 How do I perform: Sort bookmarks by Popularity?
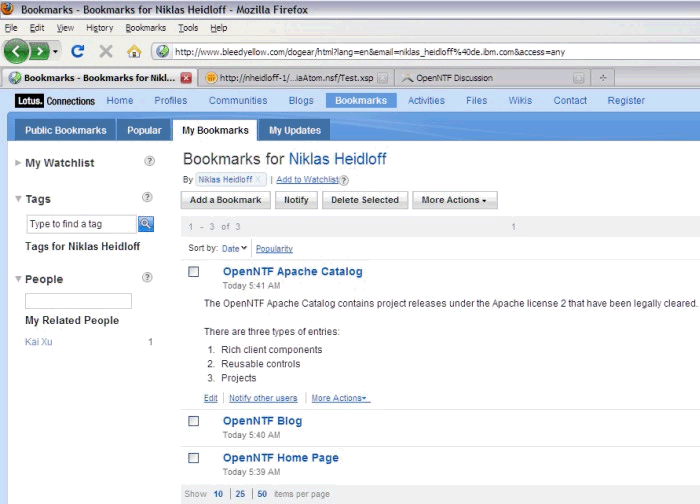pyautogui.click(x=274, y=249)
